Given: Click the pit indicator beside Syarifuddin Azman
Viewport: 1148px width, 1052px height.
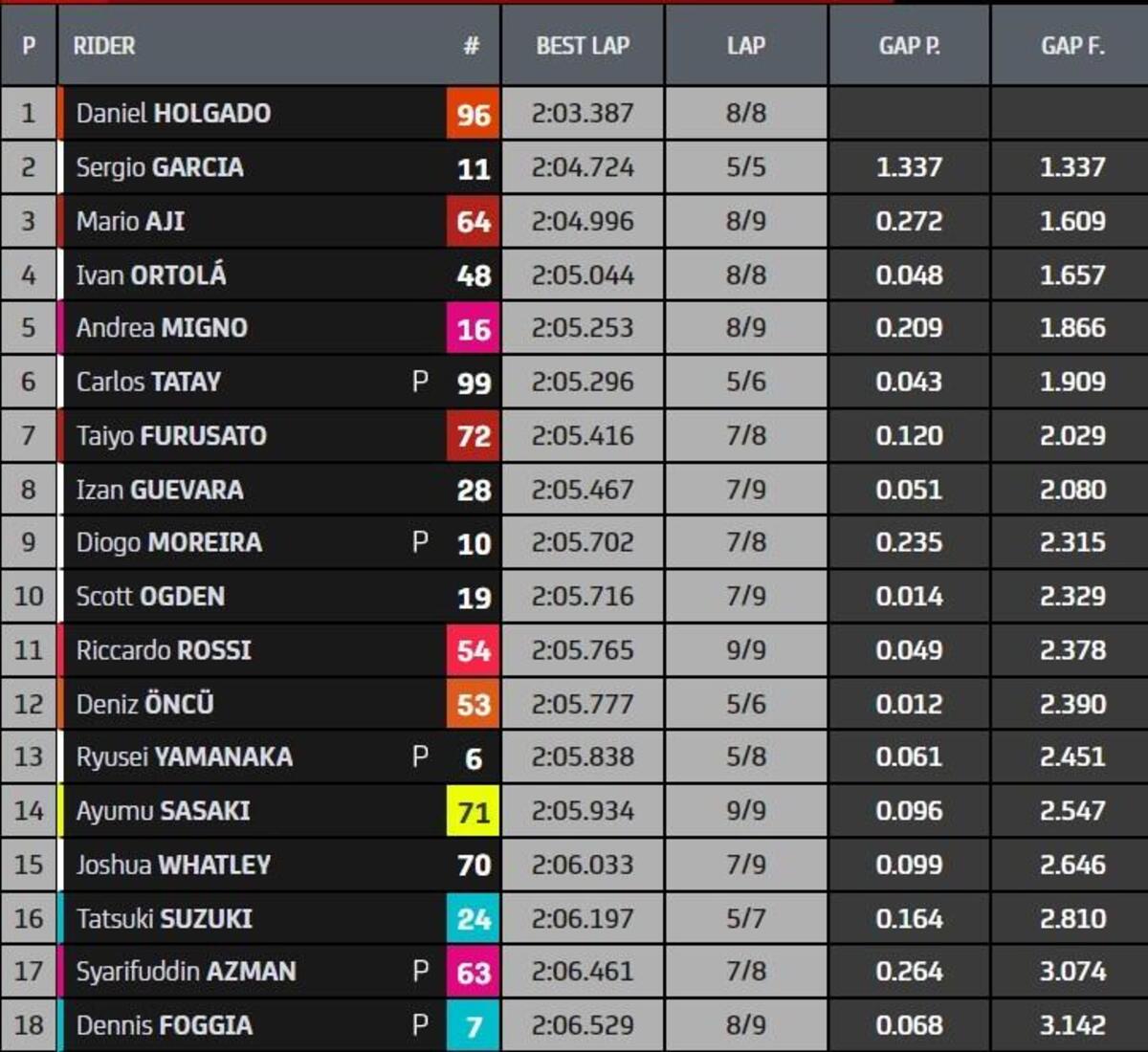Looking at the screenshot, I should [x=419, y=972].
